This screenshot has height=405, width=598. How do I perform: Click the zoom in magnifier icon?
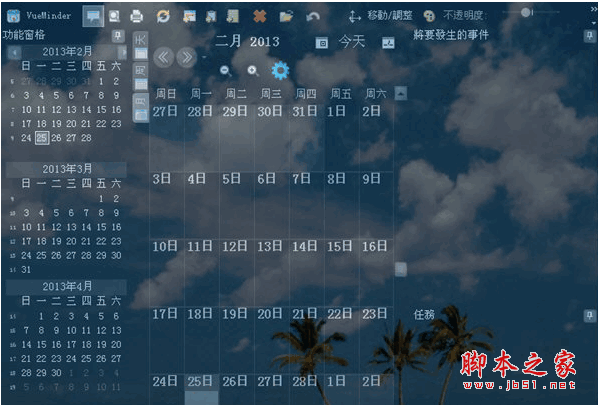253,71
